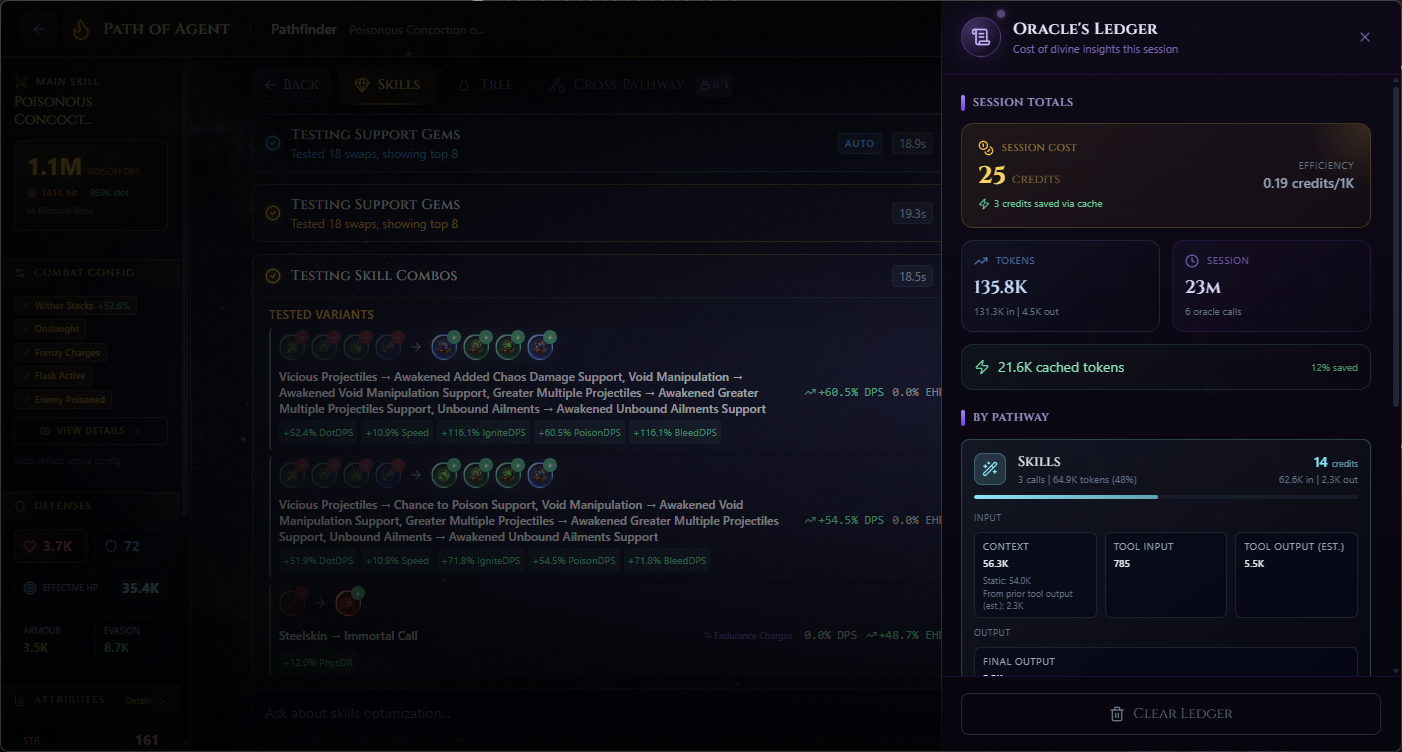Switch to the Tree tab
The height and width of the screenshot is (752, 1402).
[x=485, y=85]
